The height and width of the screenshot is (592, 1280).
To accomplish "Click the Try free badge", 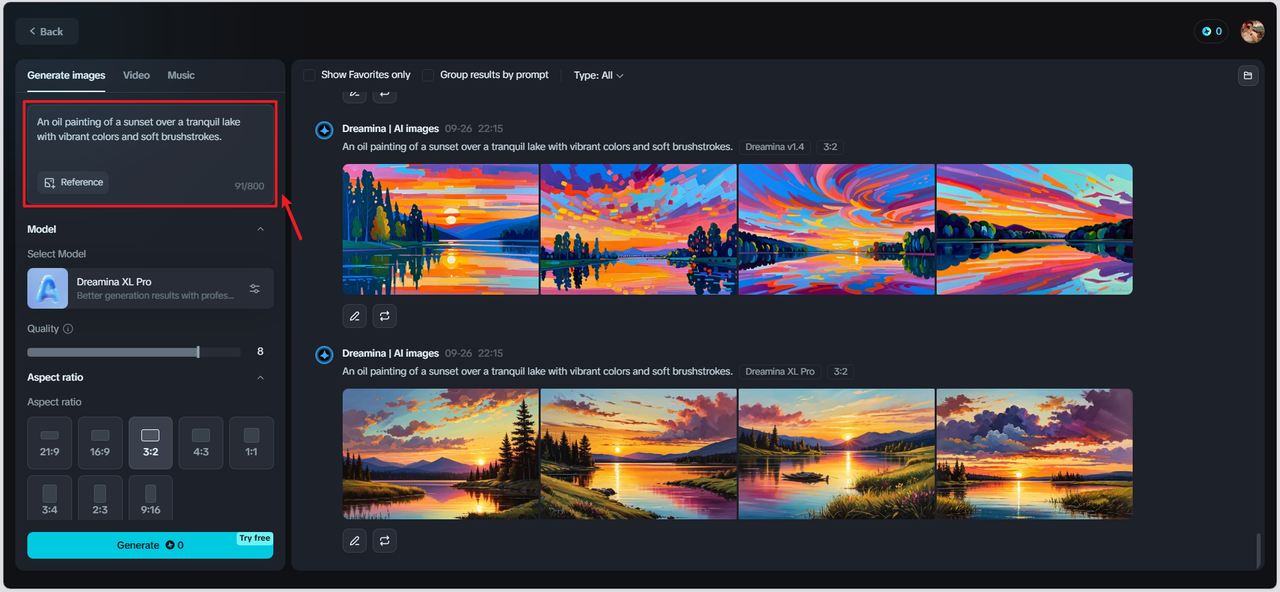I will coord(254,538).
